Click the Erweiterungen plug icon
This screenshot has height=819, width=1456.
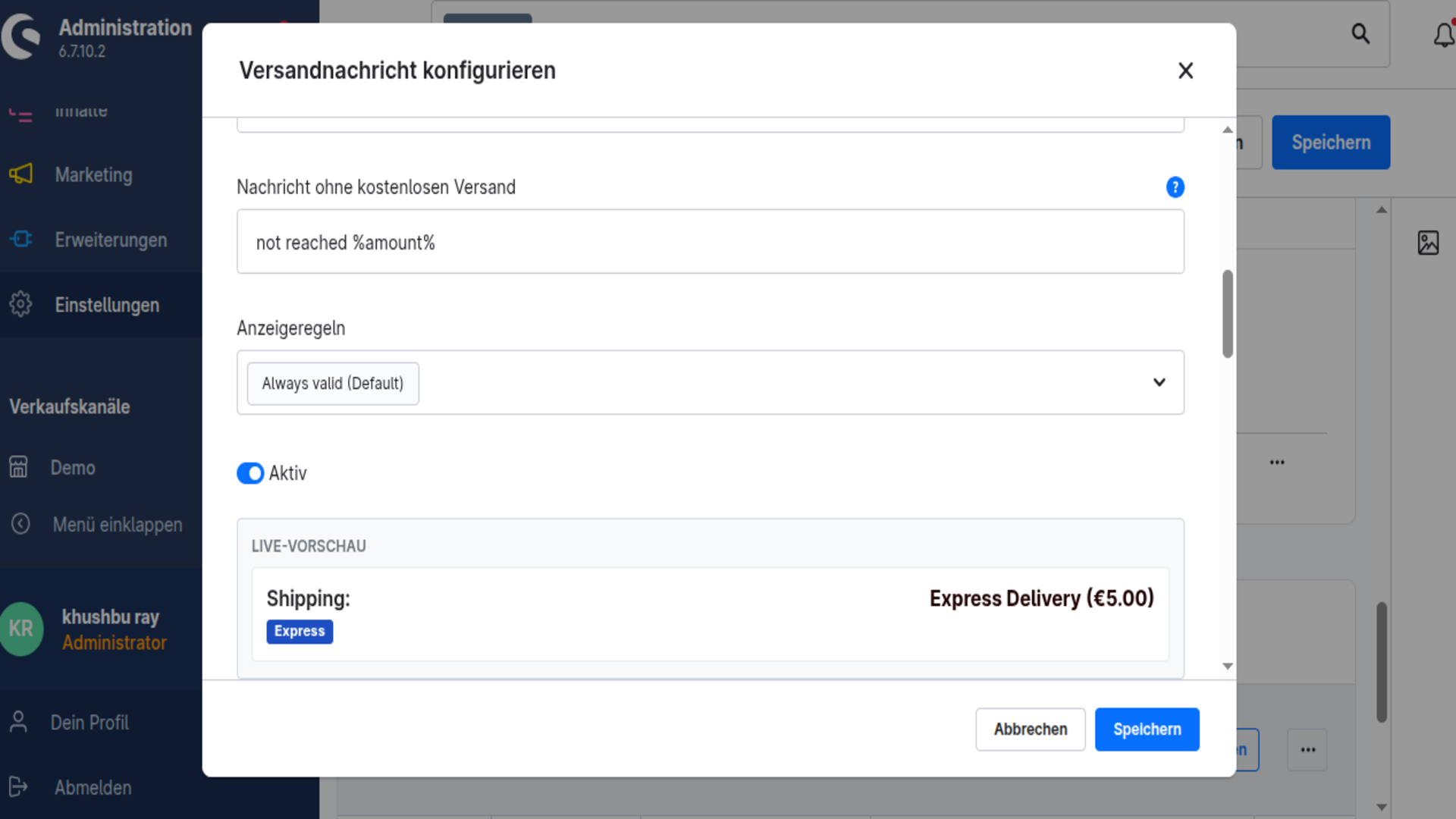pos(21,240)
